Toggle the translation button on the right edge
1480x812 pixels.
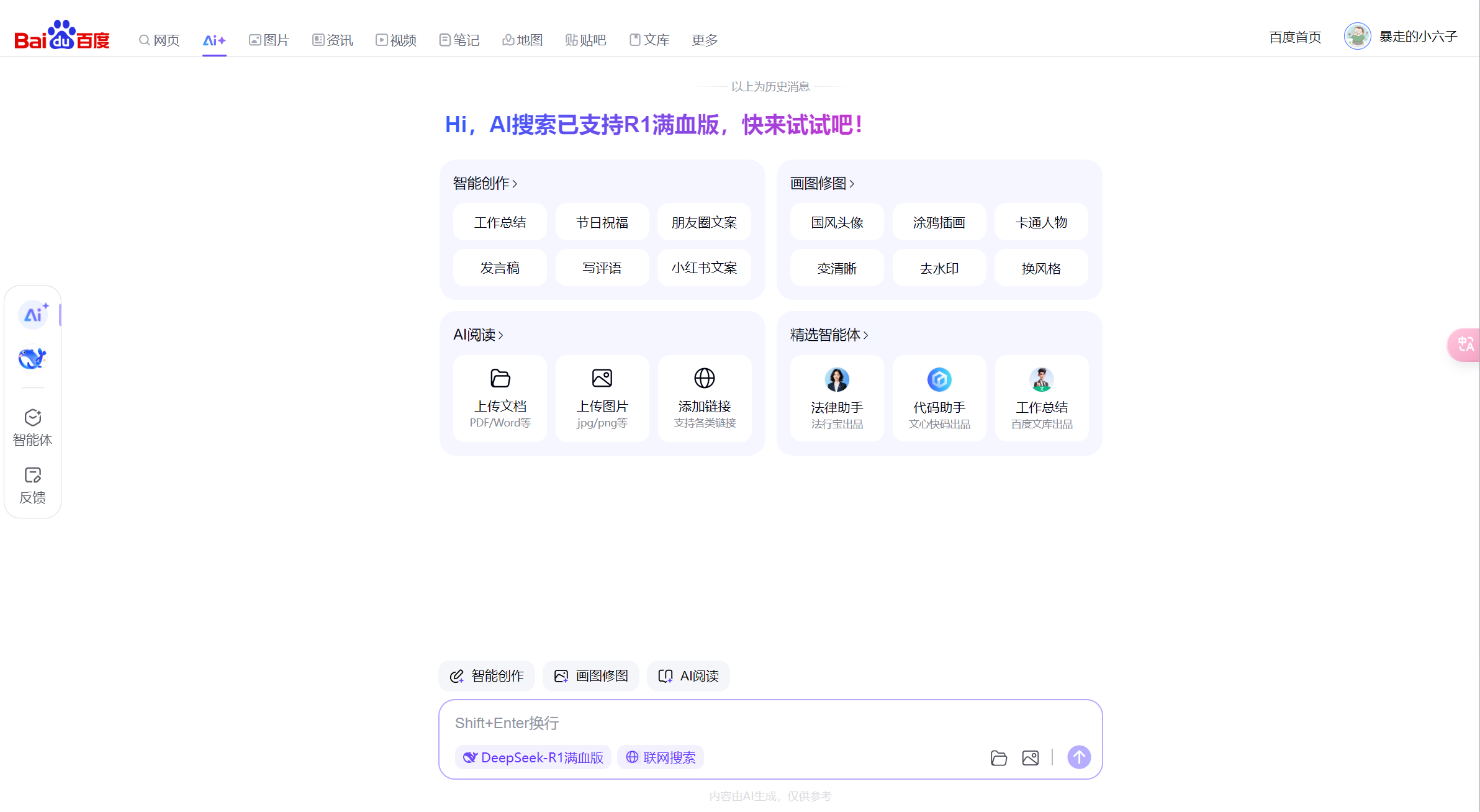(x=1466, y=345)
